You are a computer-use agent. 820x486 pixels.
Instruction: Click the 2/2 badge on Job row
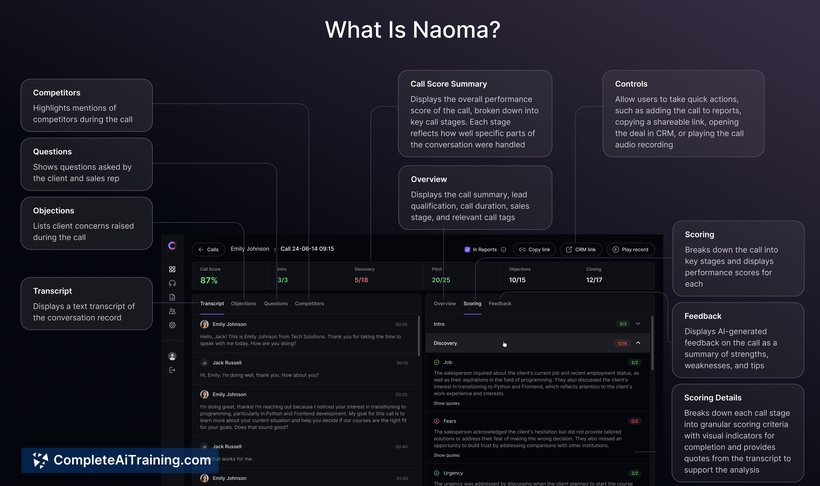coord(634,362)
